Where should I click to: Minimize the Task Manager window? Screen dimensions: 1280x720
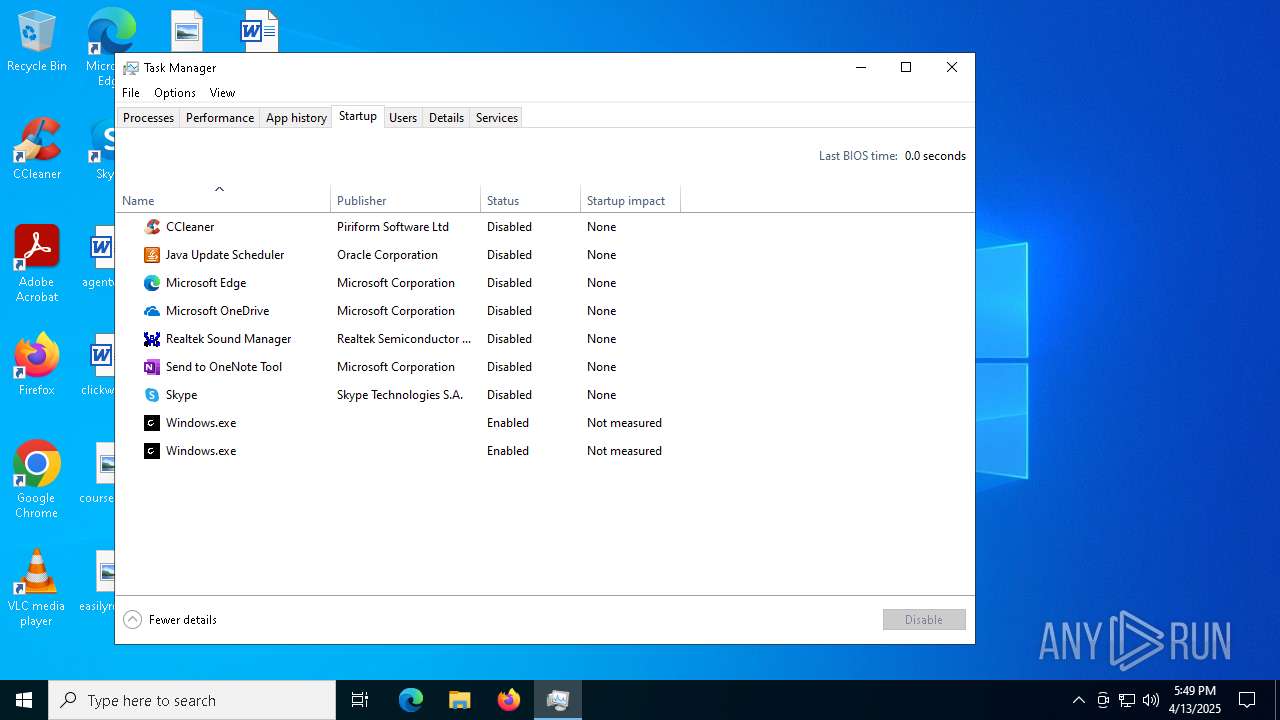tap(860, 68)
